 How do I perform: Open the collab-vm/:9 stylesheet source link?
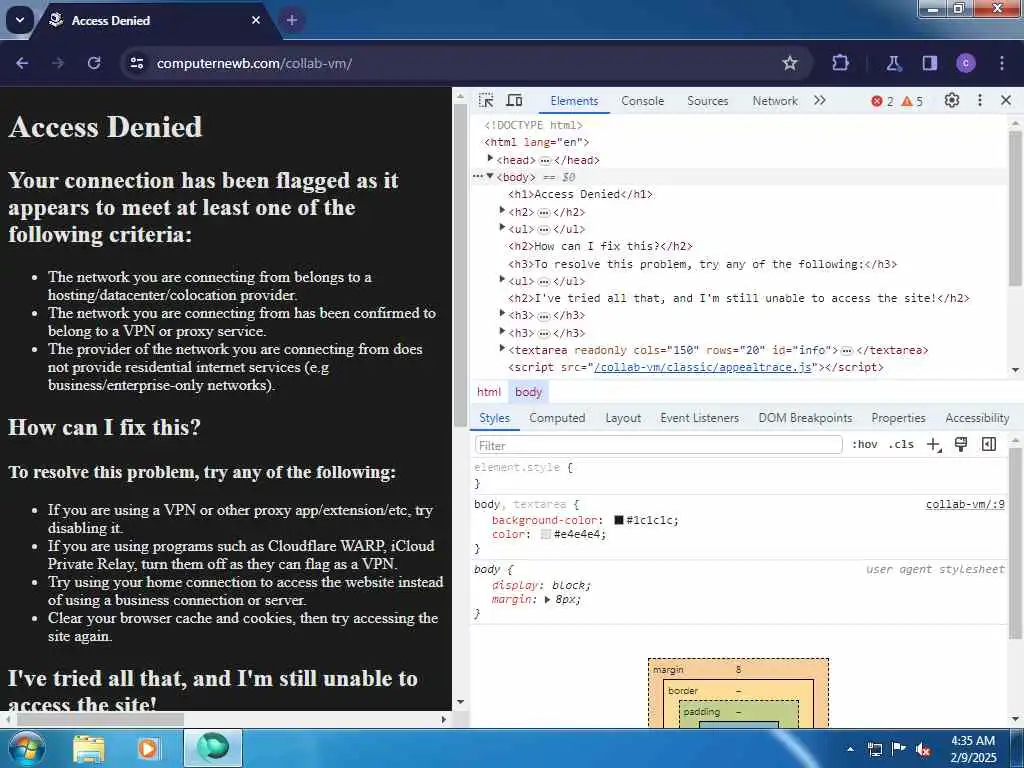[965, 504]
